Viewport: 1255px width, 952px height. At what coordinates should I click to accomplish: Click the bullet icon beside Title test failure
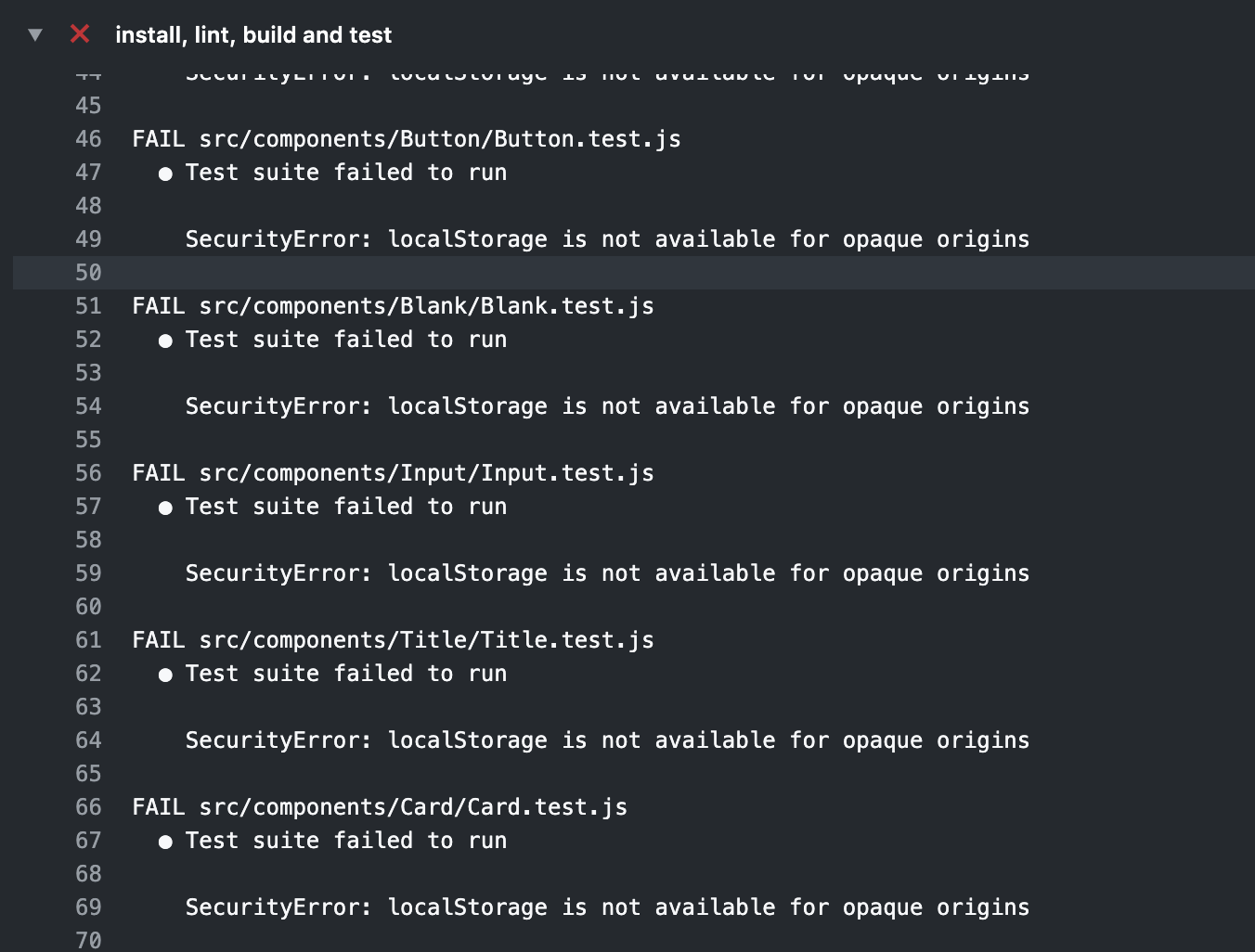point(166,673)
